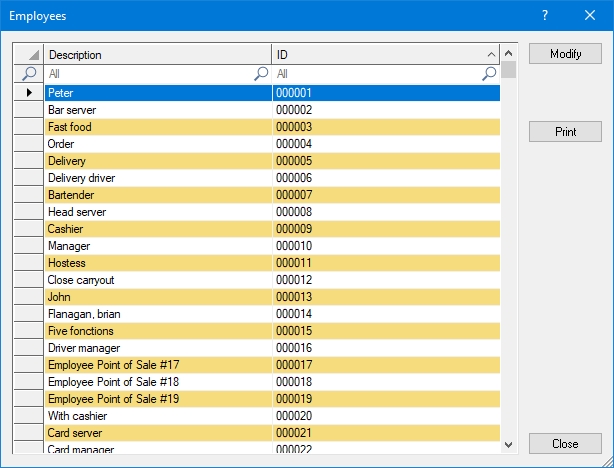Sort by the Description column header
This screenshot has width=614, height=468.
point(158,55)
